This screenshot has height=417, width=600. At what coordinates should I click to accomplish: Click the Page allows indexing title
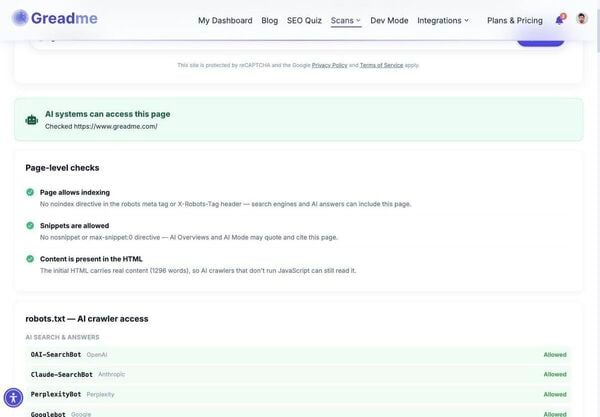[75, 192]
